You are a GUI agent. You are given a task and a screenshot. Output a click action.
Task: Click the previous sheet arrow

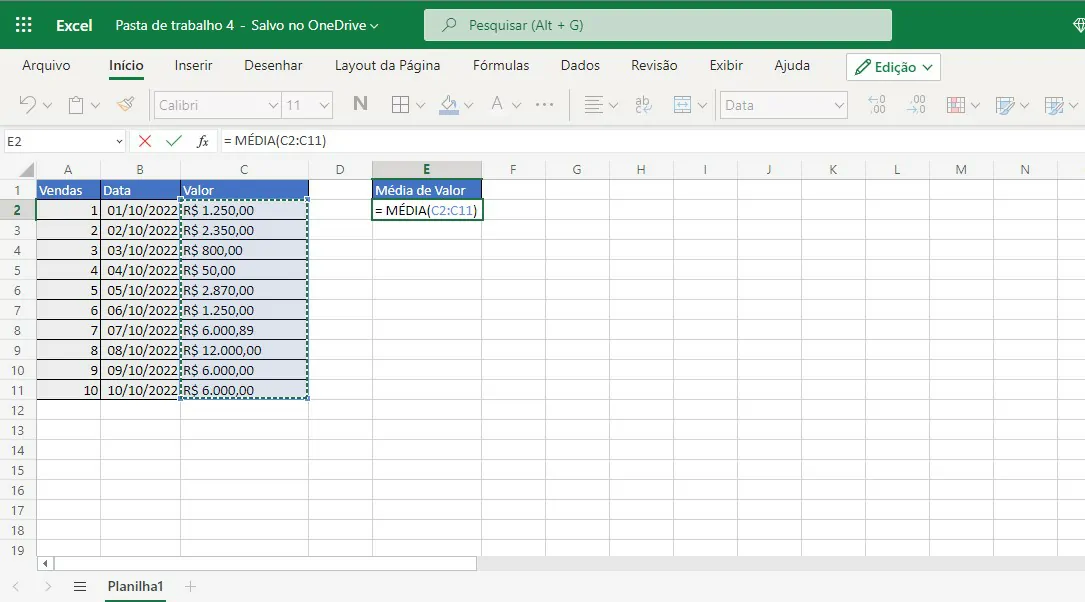16,587
